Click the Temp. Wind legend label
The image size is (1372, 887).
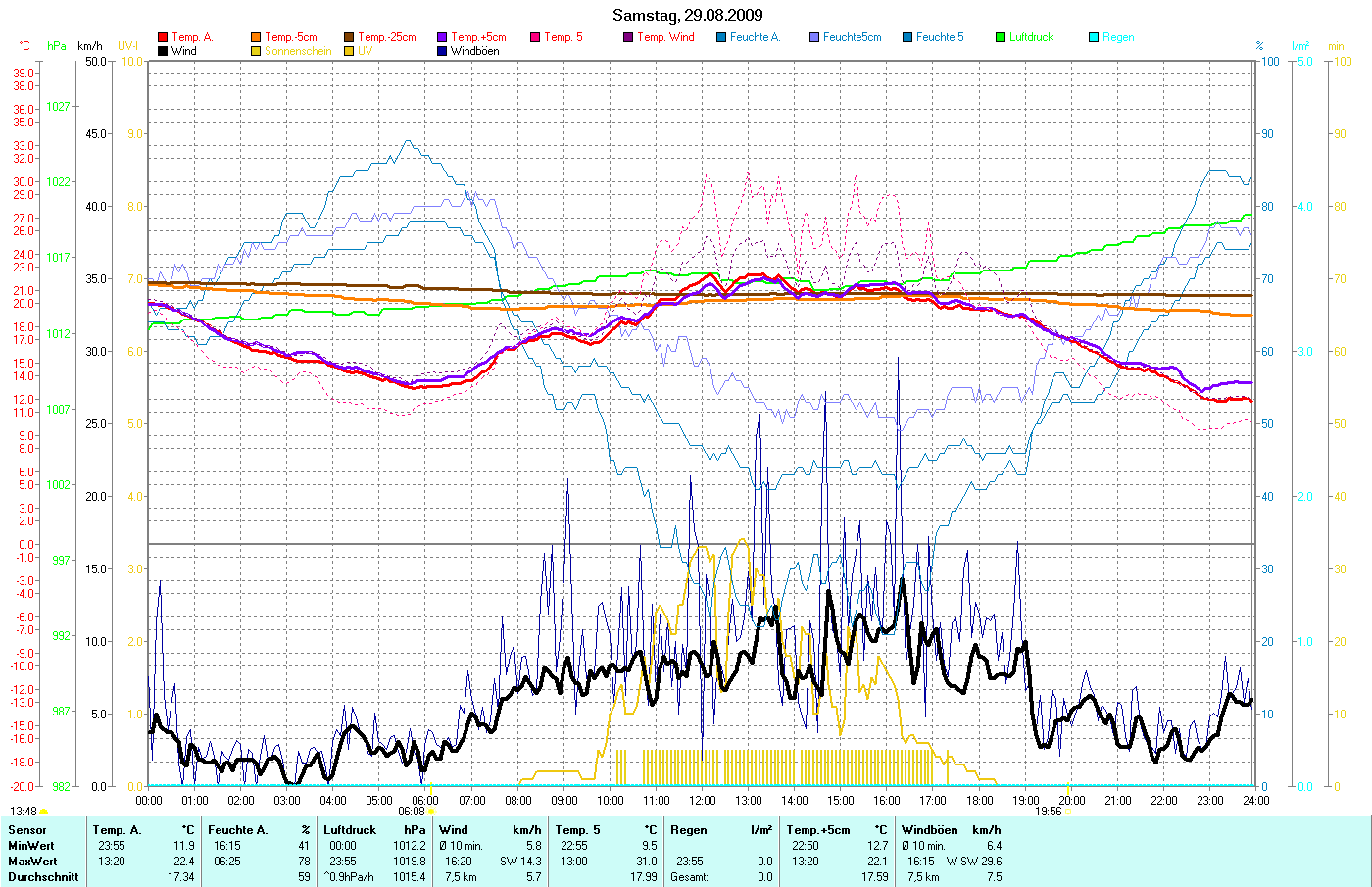[x=665, y=37]
